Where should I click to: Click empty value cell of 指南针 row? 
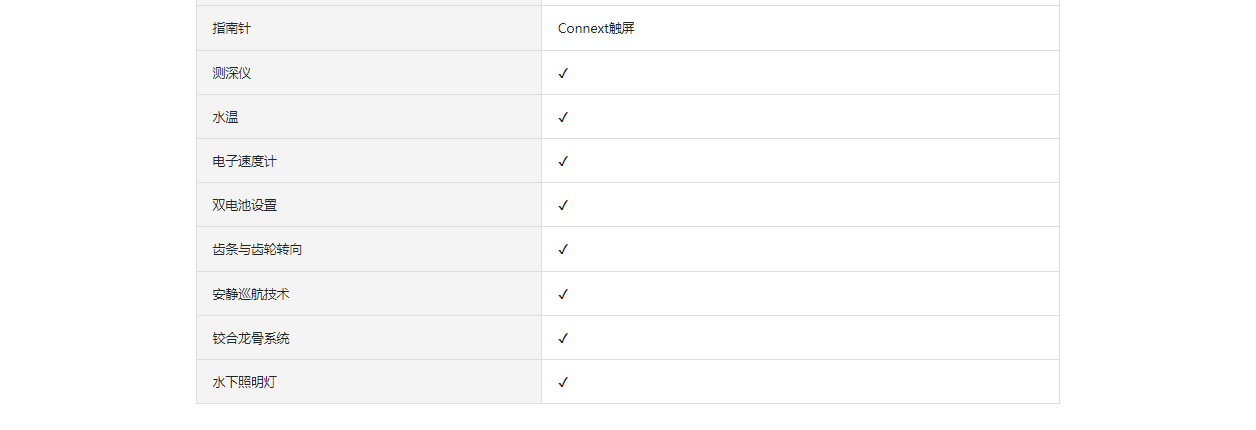pyautogui.click(x=850, y=28)
